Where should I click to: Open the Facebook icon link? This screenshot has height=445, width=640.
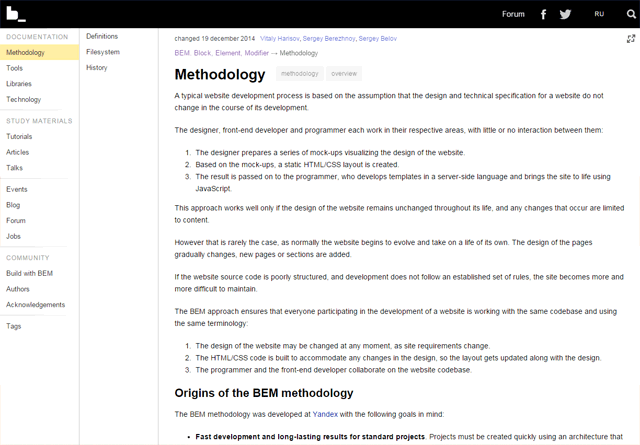click(543, 14)
